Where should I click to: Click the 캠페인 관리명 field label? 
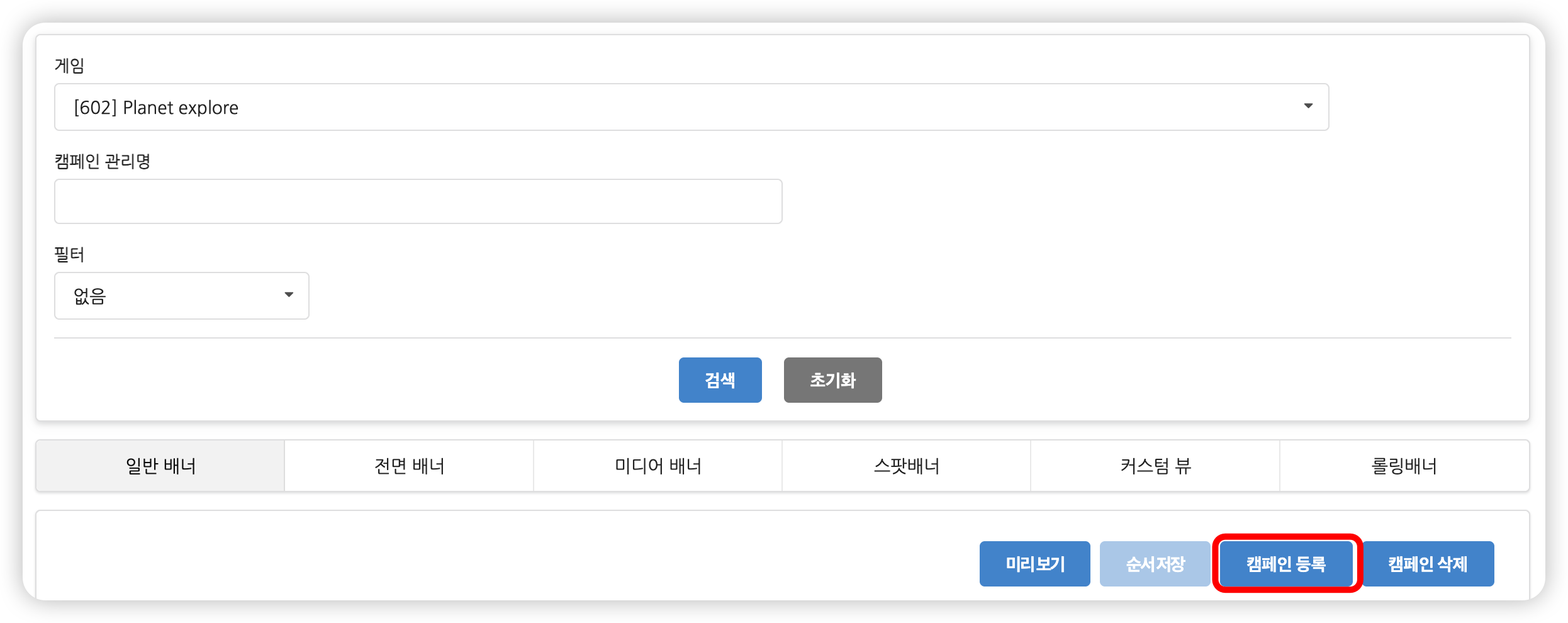coord(103,162)
